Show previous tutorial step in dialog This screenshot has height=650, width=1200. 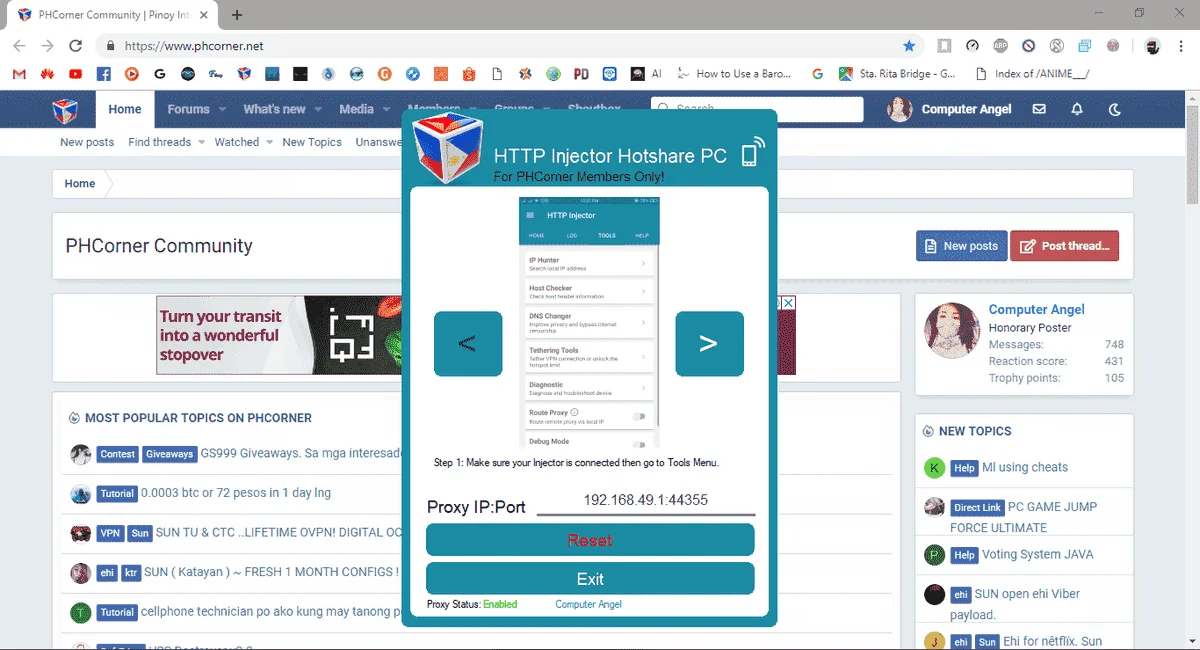pos(468,344)
